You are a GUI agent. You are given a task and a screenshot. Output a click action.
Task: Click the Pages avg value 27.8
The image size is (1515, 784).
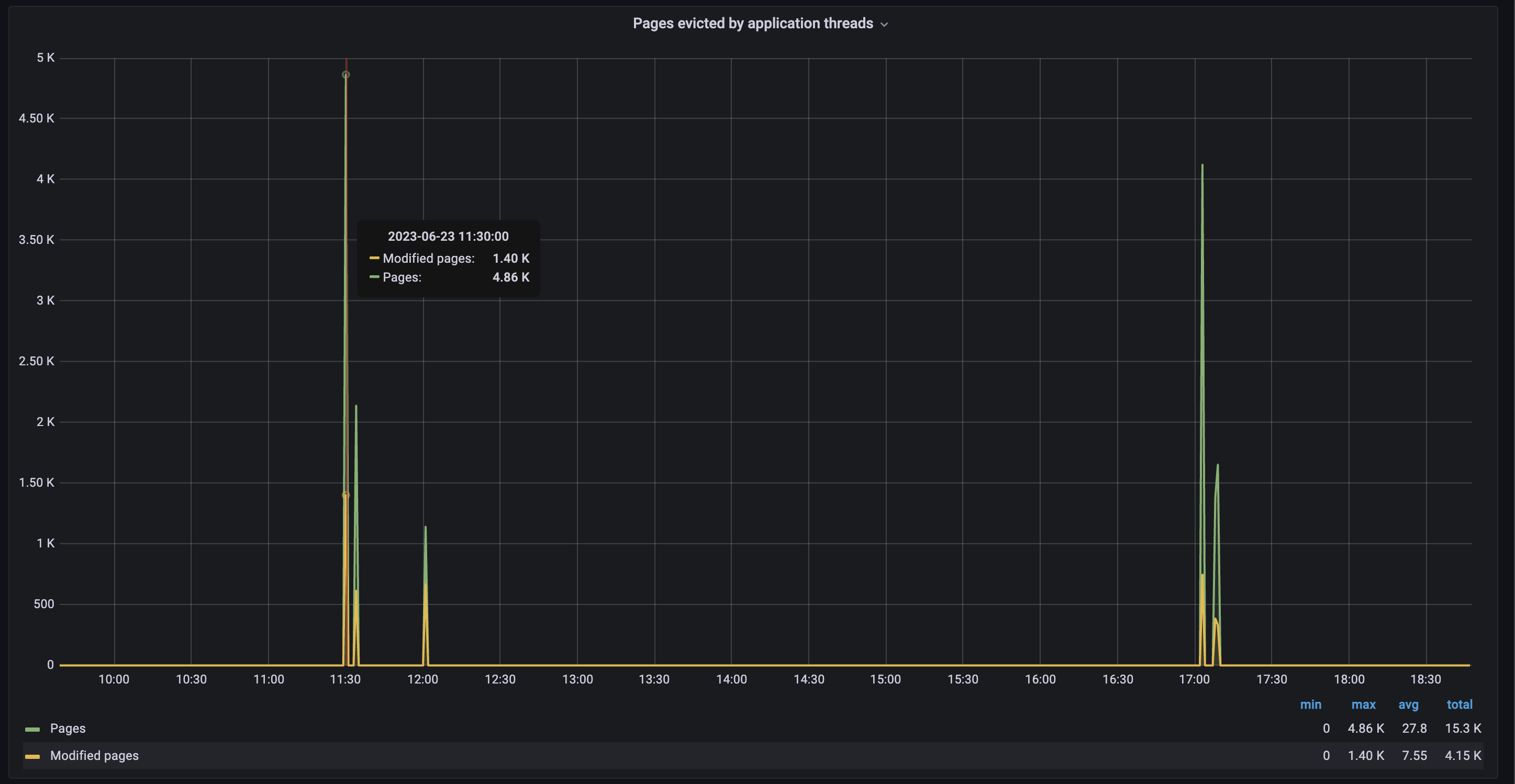click(x=1414, y=728)
